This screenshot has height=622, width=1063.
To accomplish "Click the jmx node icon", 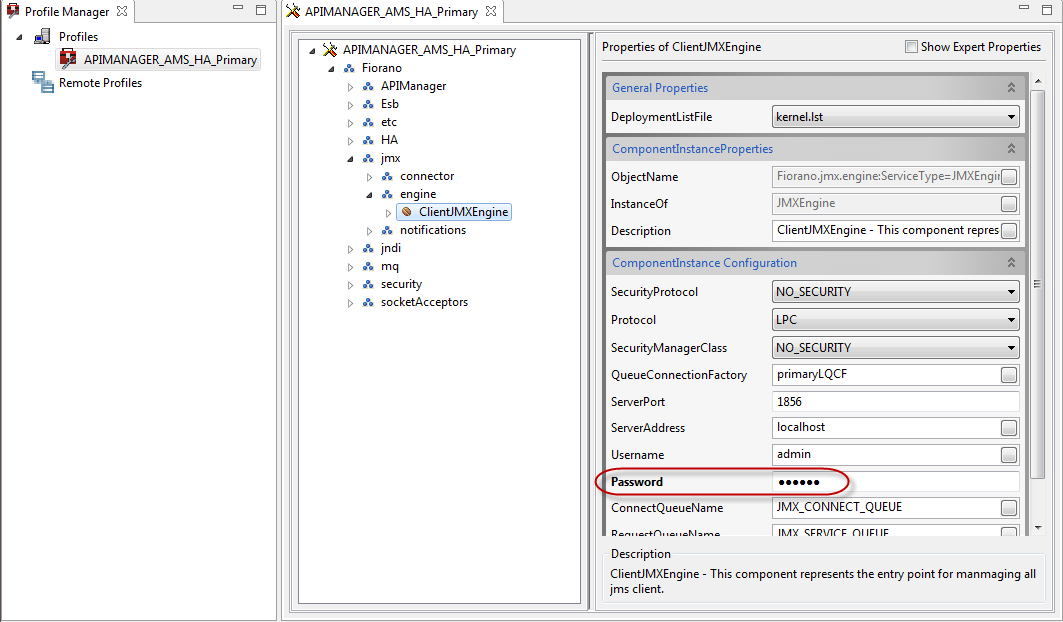I will click(368, 158).
